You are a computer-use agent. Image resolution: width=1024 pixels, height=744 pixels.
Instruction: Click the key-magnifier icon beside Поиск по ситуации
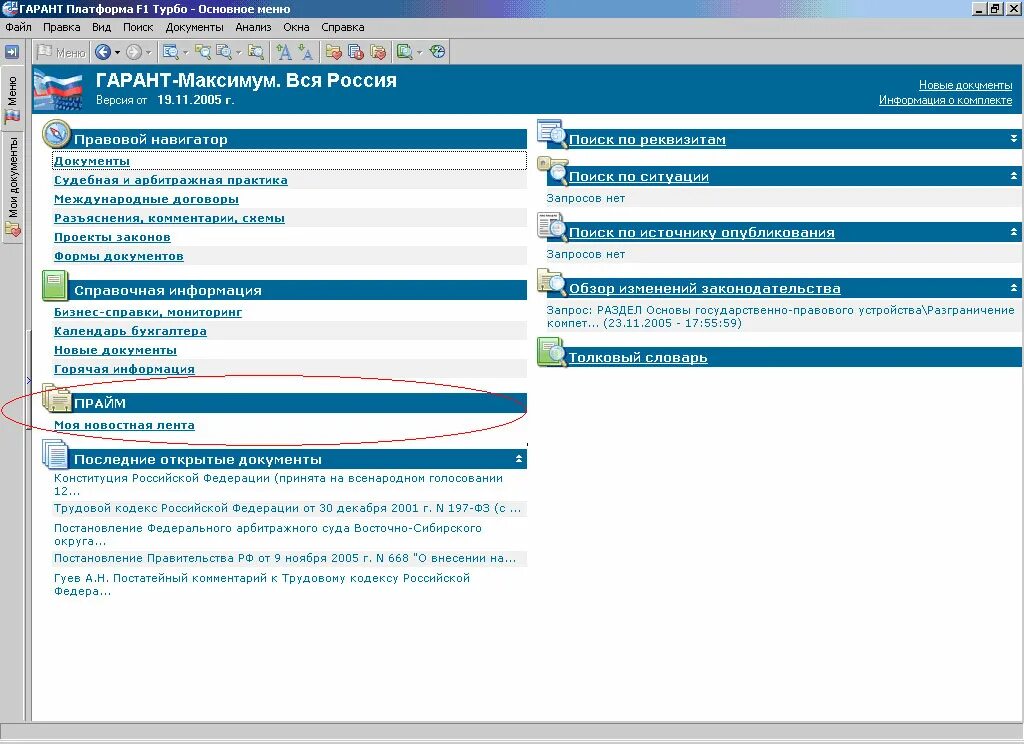point(552,171)
